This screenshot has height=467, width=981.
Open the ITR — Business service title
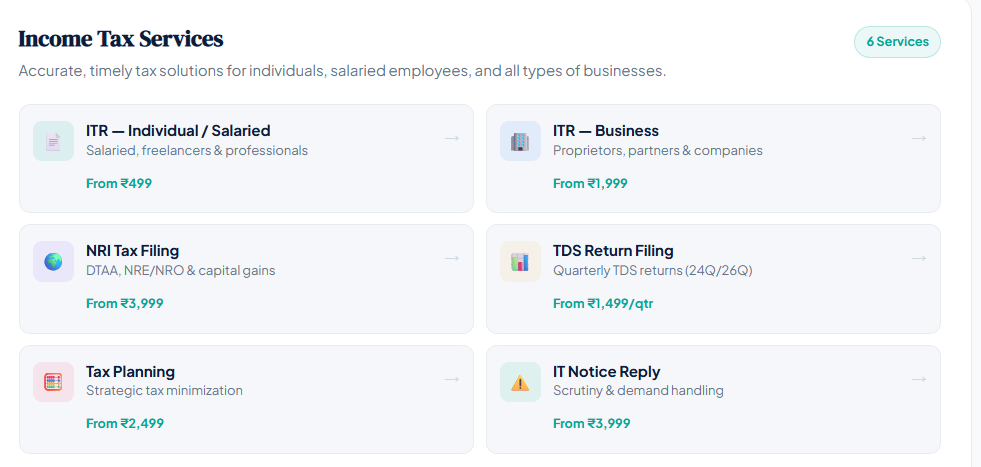coord(606,131)
